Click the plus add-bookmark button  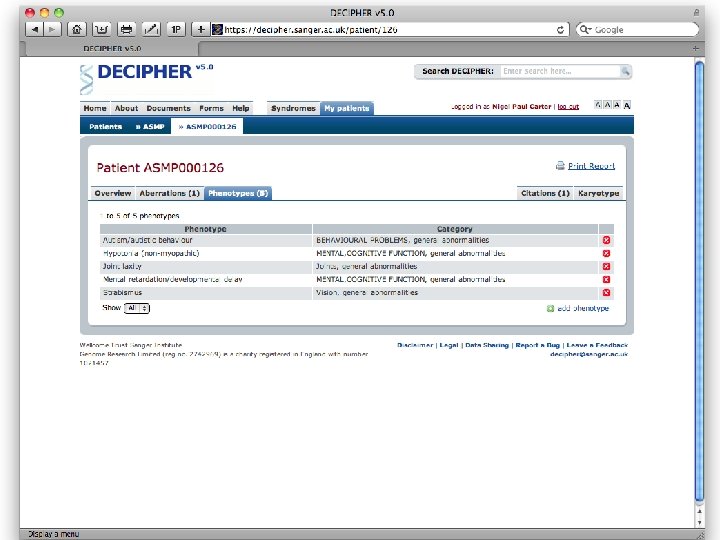point(201,30)
